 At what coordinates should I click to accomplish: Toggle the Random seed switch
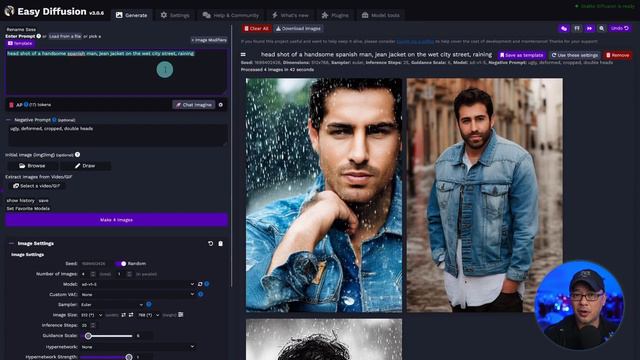(121, 264)
